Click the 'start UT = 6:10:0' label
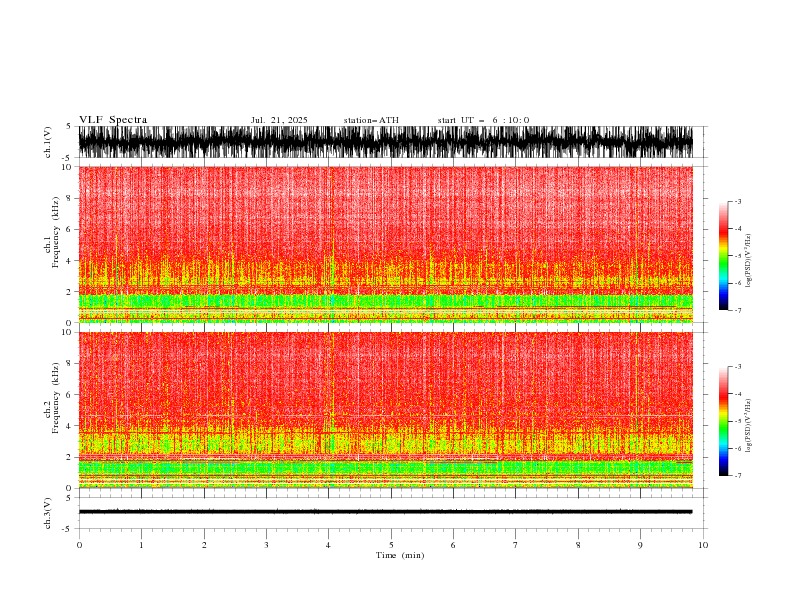Screen dimensions: 792x612 (x=483, y=120)
